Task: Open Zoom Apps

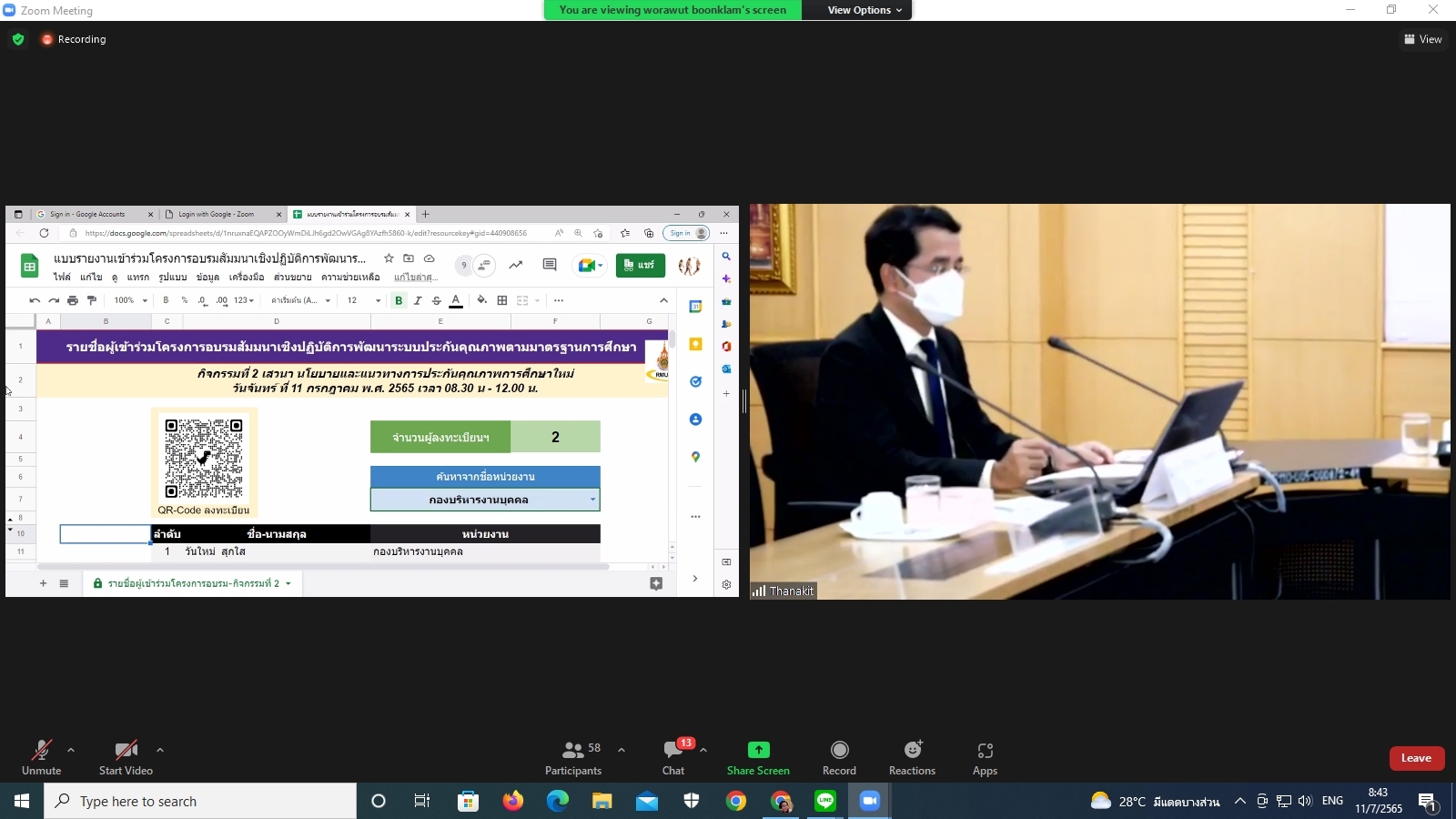Action: tap(985, 757)
